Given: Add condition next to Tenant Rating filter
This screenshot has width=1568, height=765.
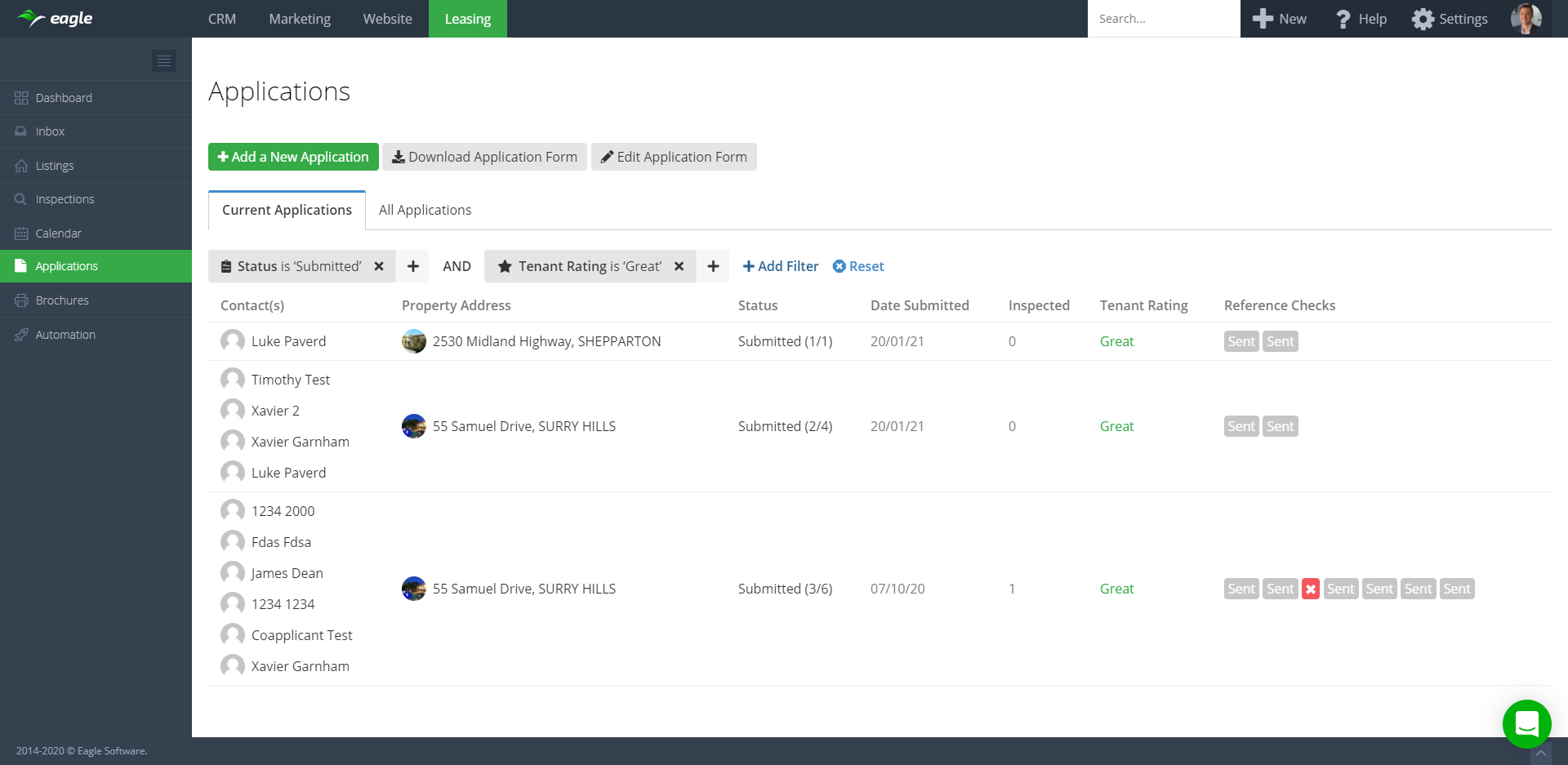Looking at the screenshot, I should [713, 266].
